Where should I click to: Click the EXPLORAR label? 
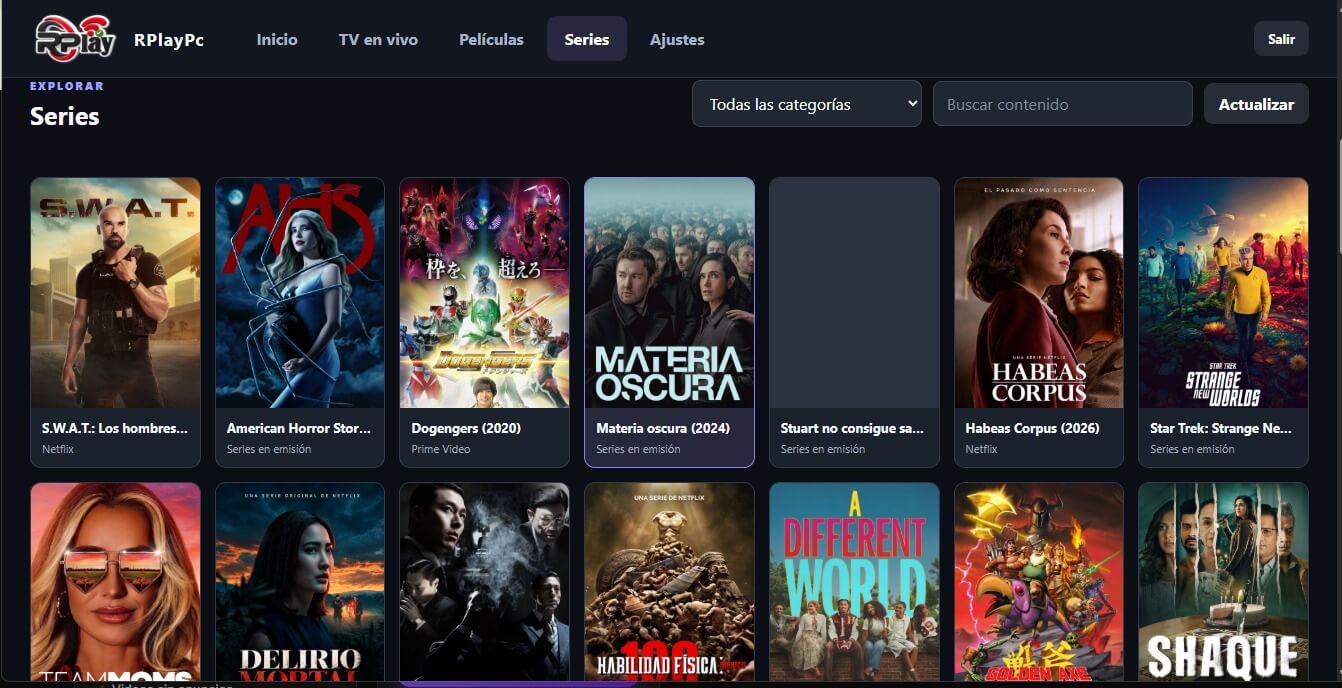click(67, 86)
